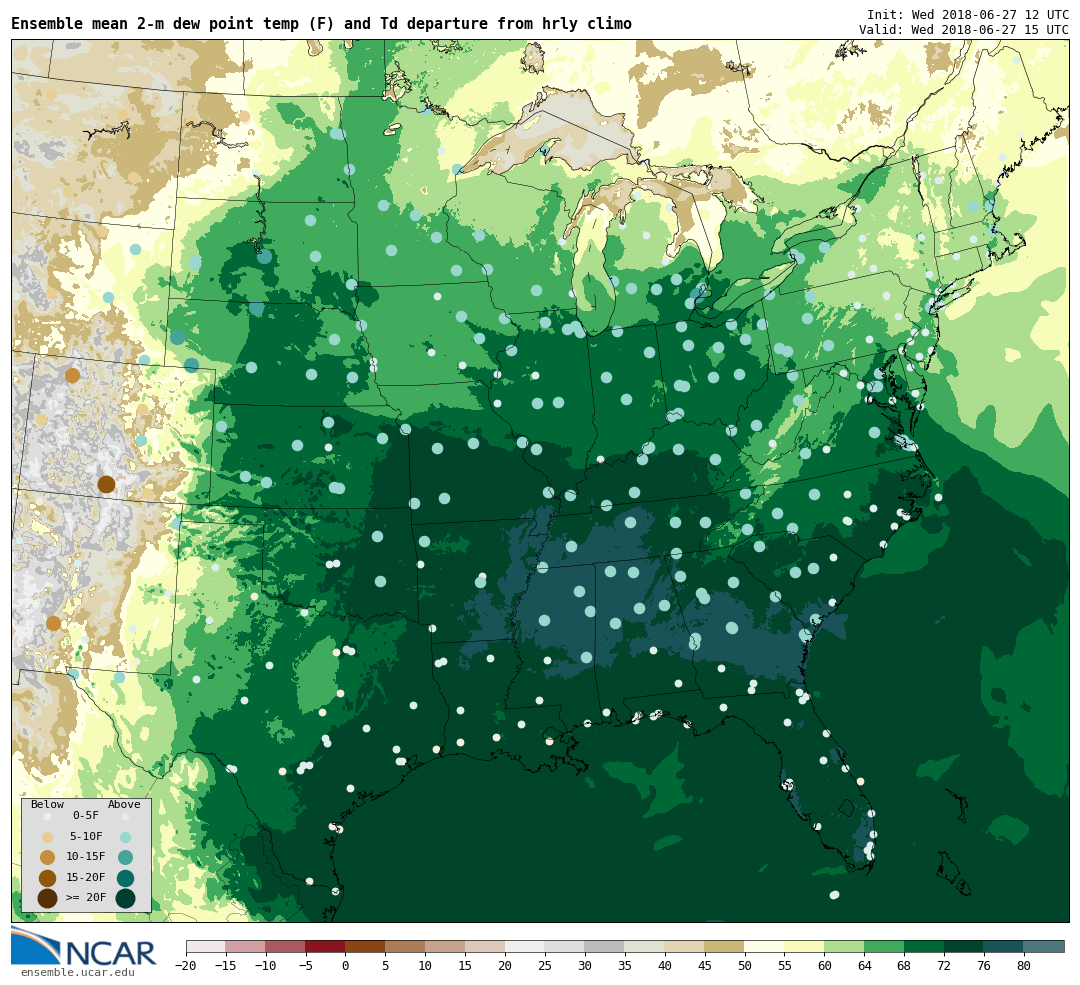The width and height of the screenshot is (1080, 985).
Task: Click the '0' colorbar label
Action: tap(346, 966)
